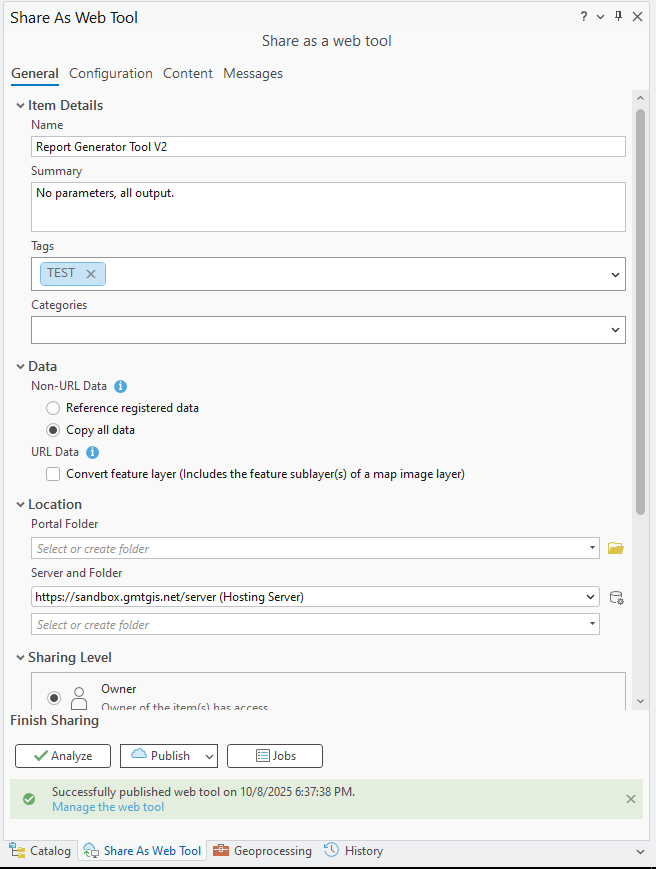Viewport: 656px width, 869px height.
Task: Click the Name input field
Action: pyautogui.click(x=329, y=147)
